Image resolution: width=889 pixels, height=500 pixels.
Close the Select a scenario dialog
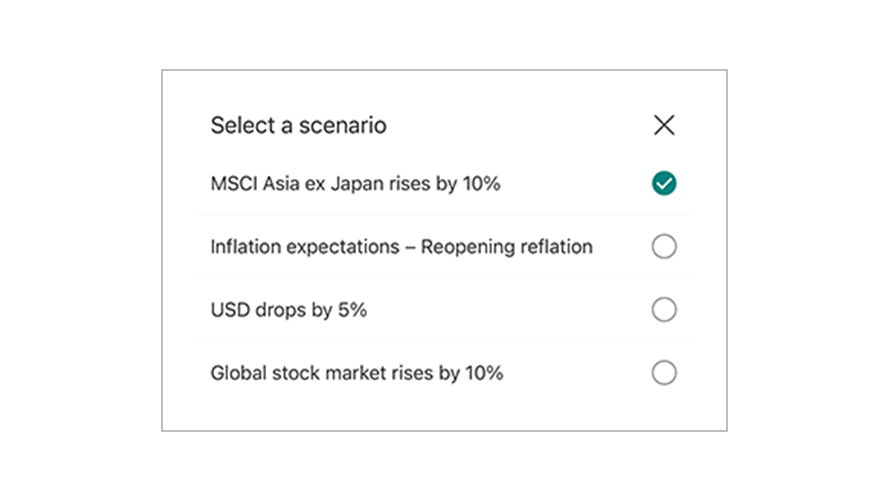point(664,125)
